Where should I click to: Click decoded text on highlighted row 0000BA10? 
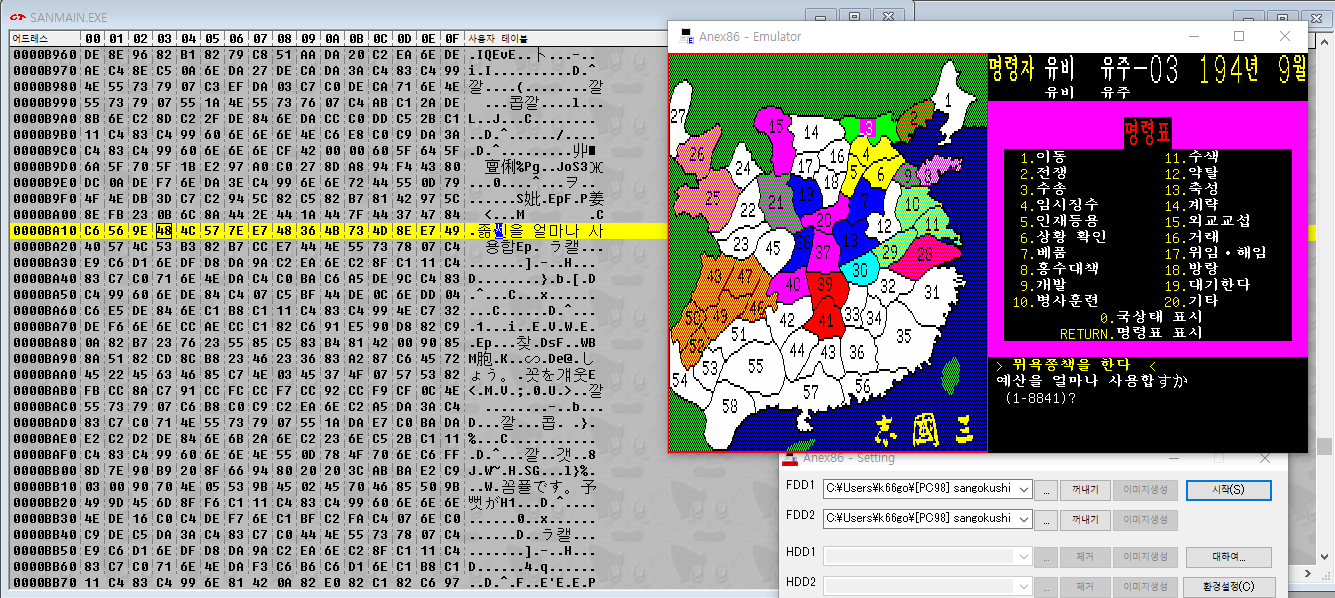coord(534,230)
